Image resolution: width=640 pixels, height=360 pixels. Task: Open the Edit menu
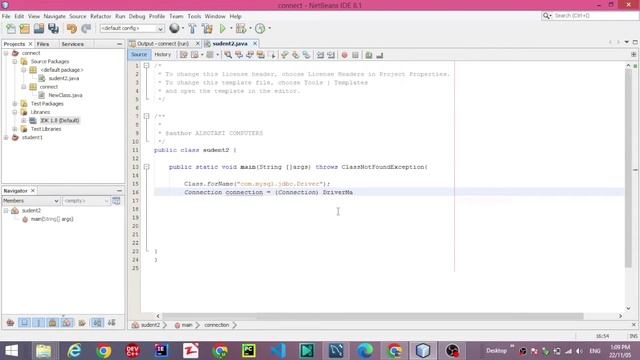(x=19, y=16)
